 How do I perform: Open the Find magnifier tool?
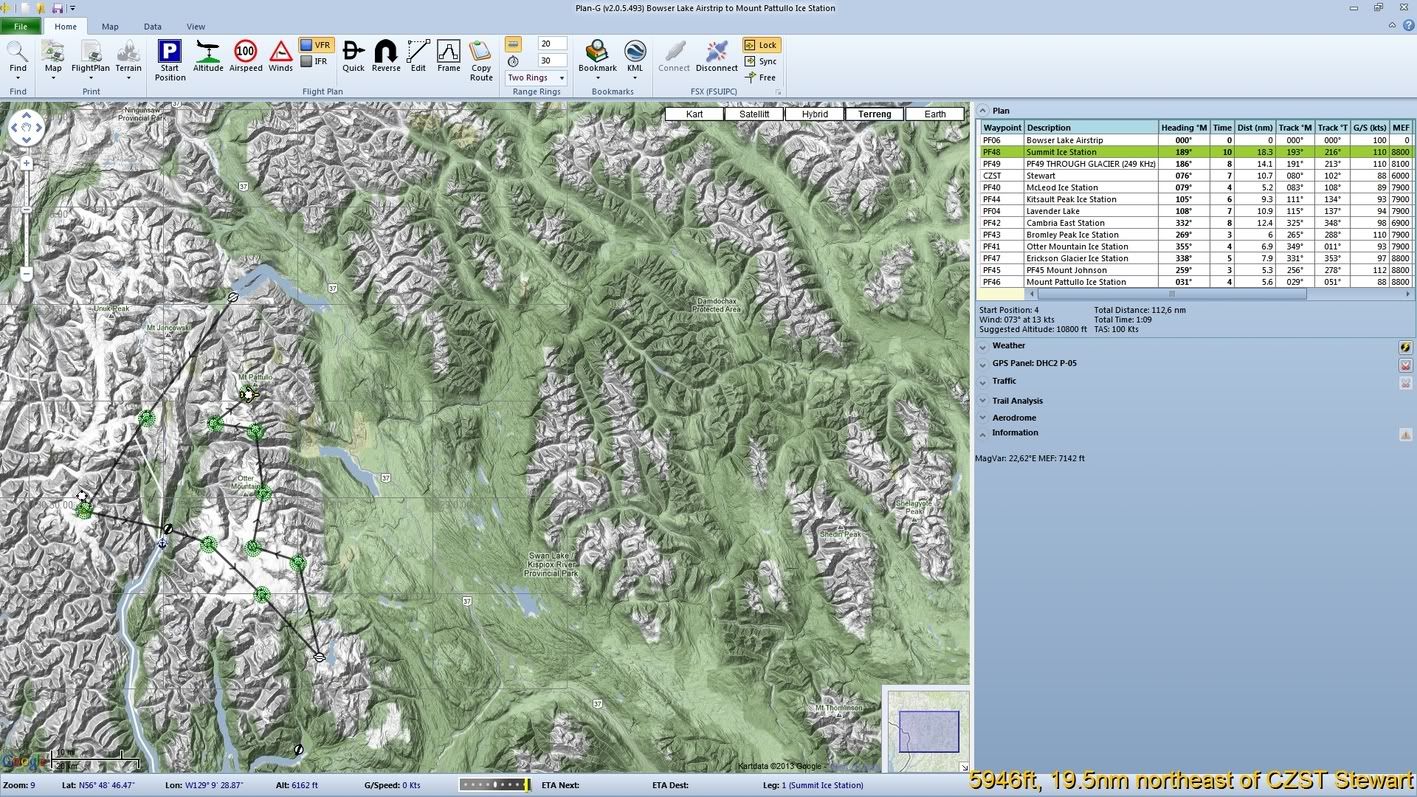pos(18,51)
